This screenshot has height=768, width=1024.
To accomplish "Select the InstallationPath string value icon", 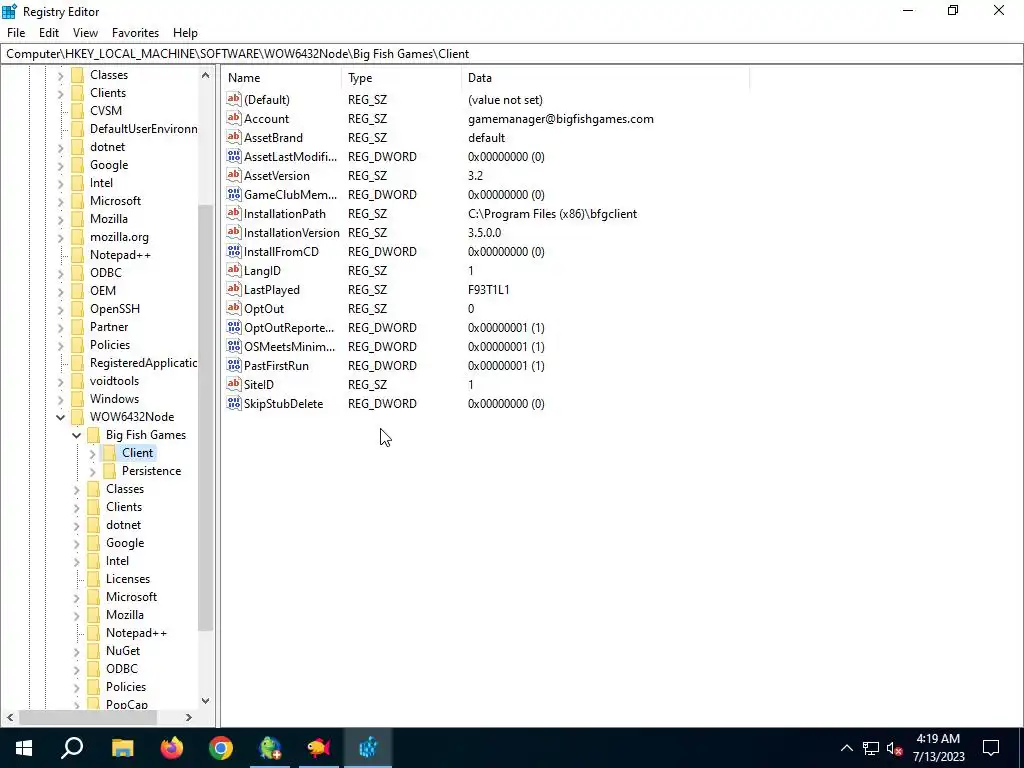I will tap(234, 213).
